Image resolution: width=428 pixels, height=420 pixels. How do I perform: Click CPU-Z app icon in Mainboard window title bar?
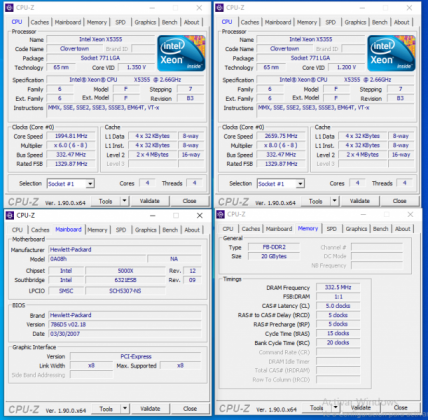(10, 215)
